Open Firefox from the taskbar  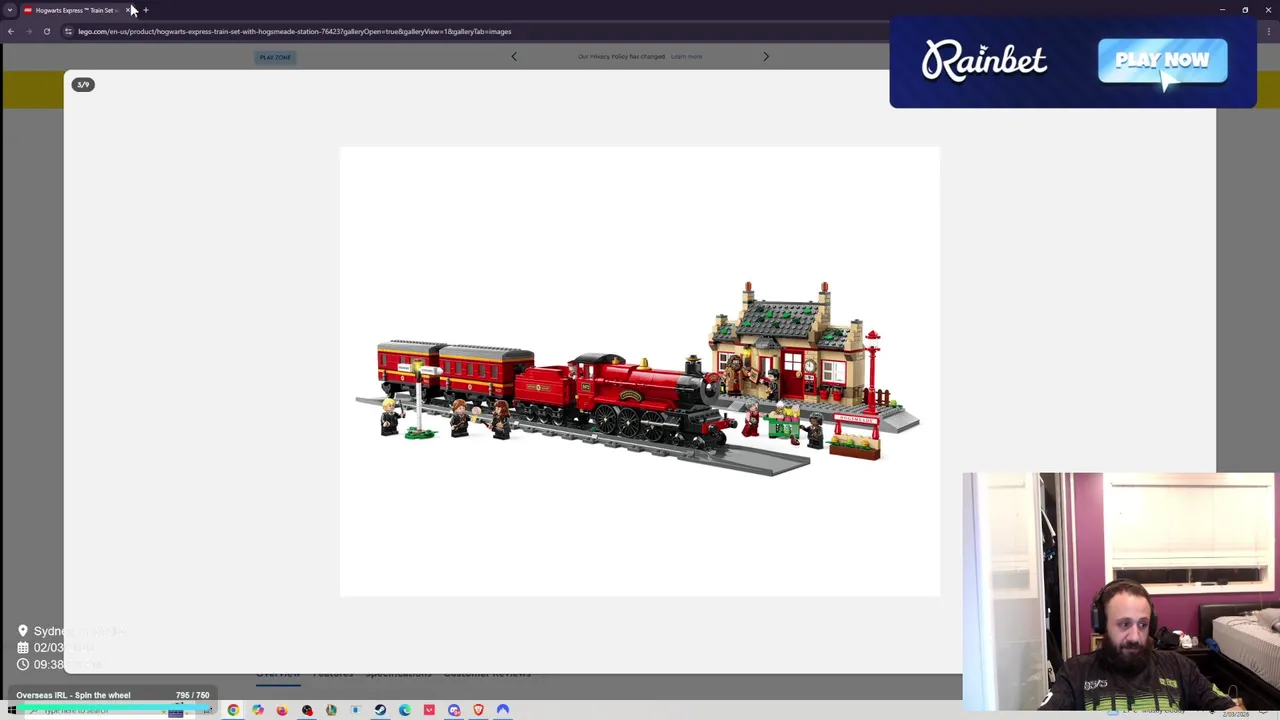(282, 710)
